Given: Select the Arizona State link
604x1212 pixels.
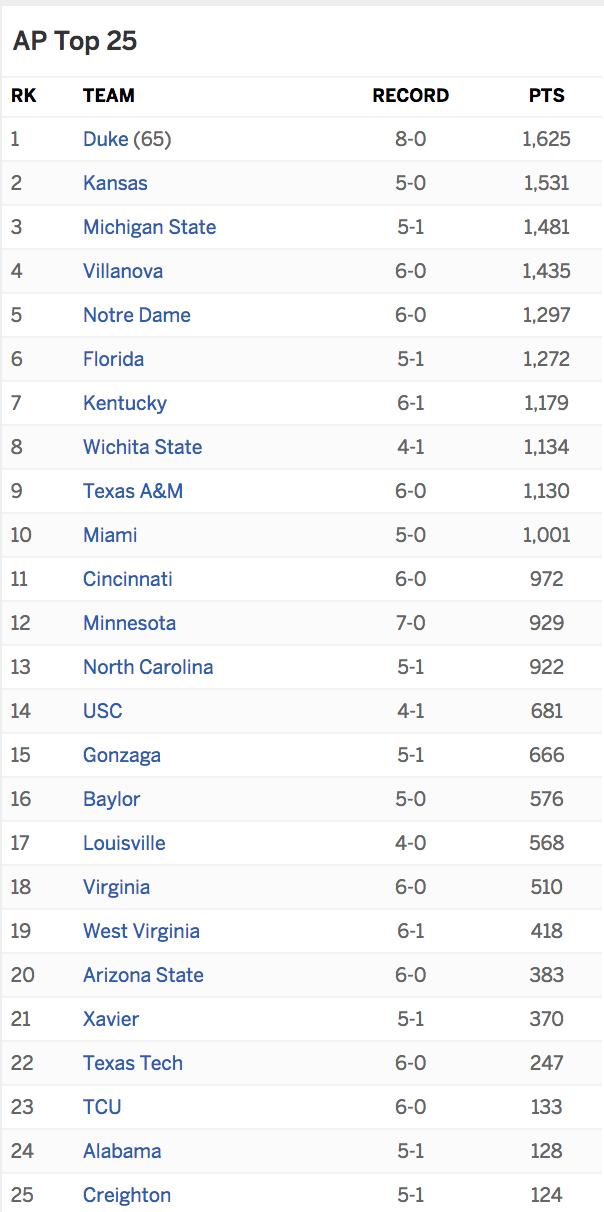Looking at the screenshot, I should point(143,975).
